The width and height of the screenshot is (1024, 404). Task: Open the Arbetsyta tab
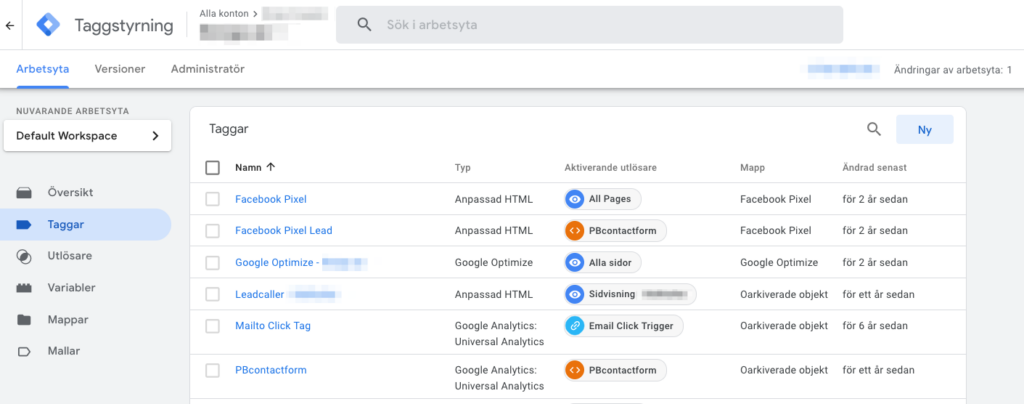(x=42, y=69)
